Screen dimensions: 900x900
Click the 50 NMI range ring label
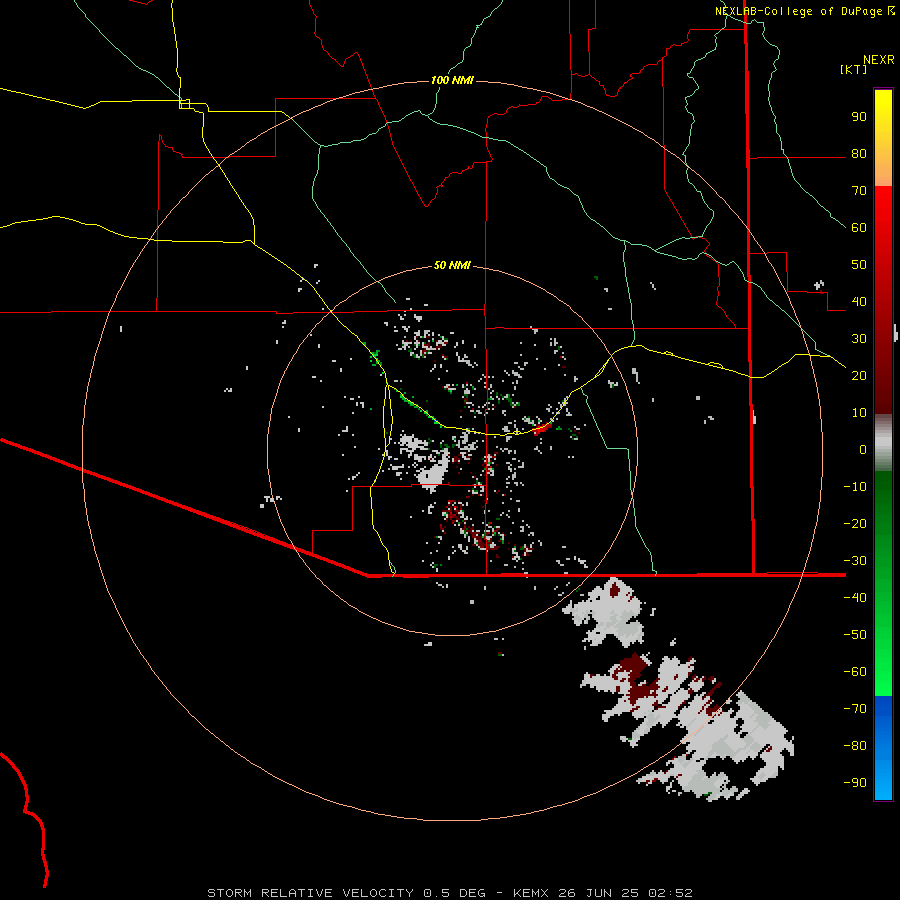(x=452, y=265)
